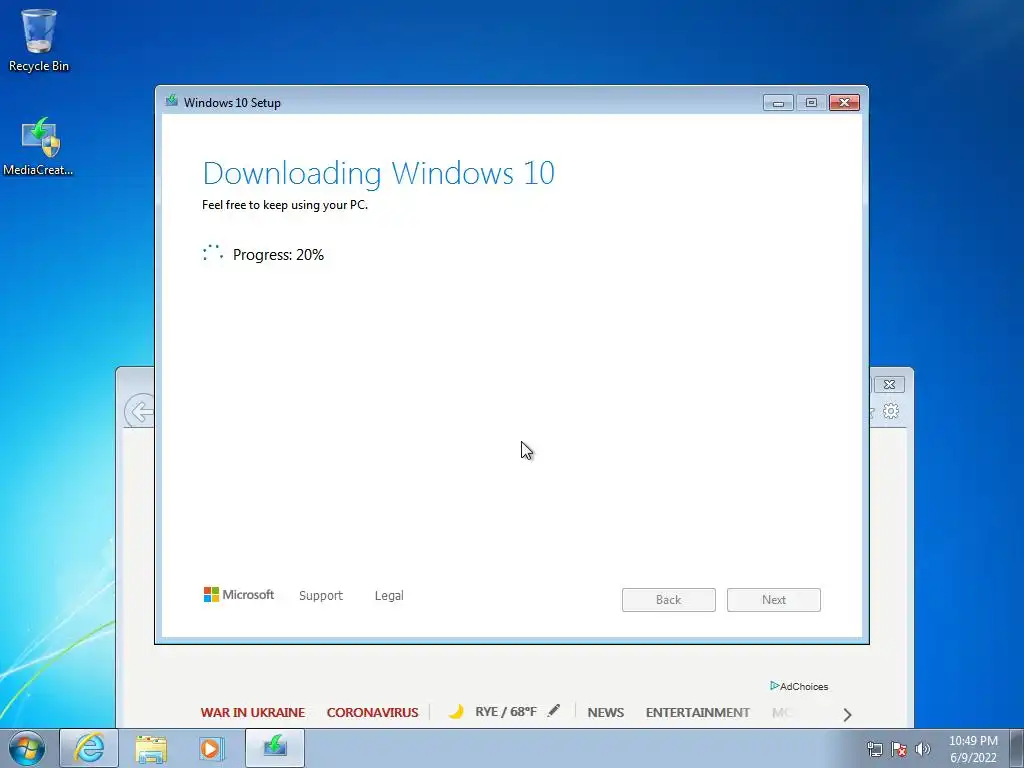Viewport: 1024px width, 768px height.
Task: Open the clock showing 10:49 PM
Action: (973, 749)
